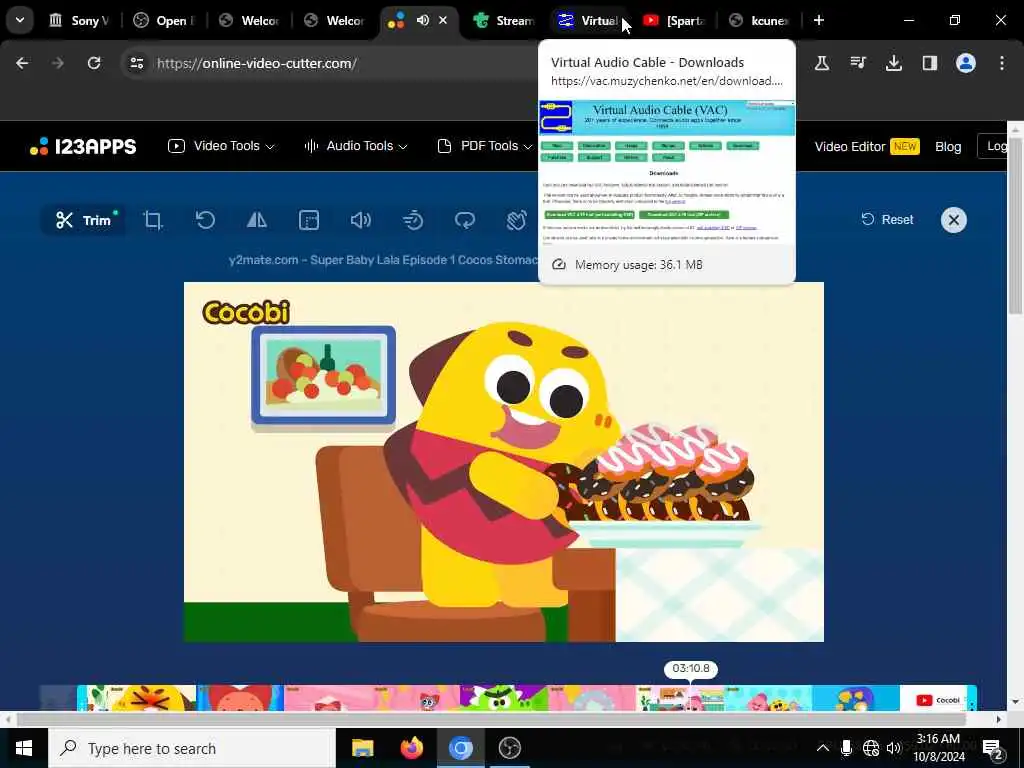The height and width of the screenshot is (768, 1024).
Task: Open Firefox from the taskbar
Action: point(411,748)
